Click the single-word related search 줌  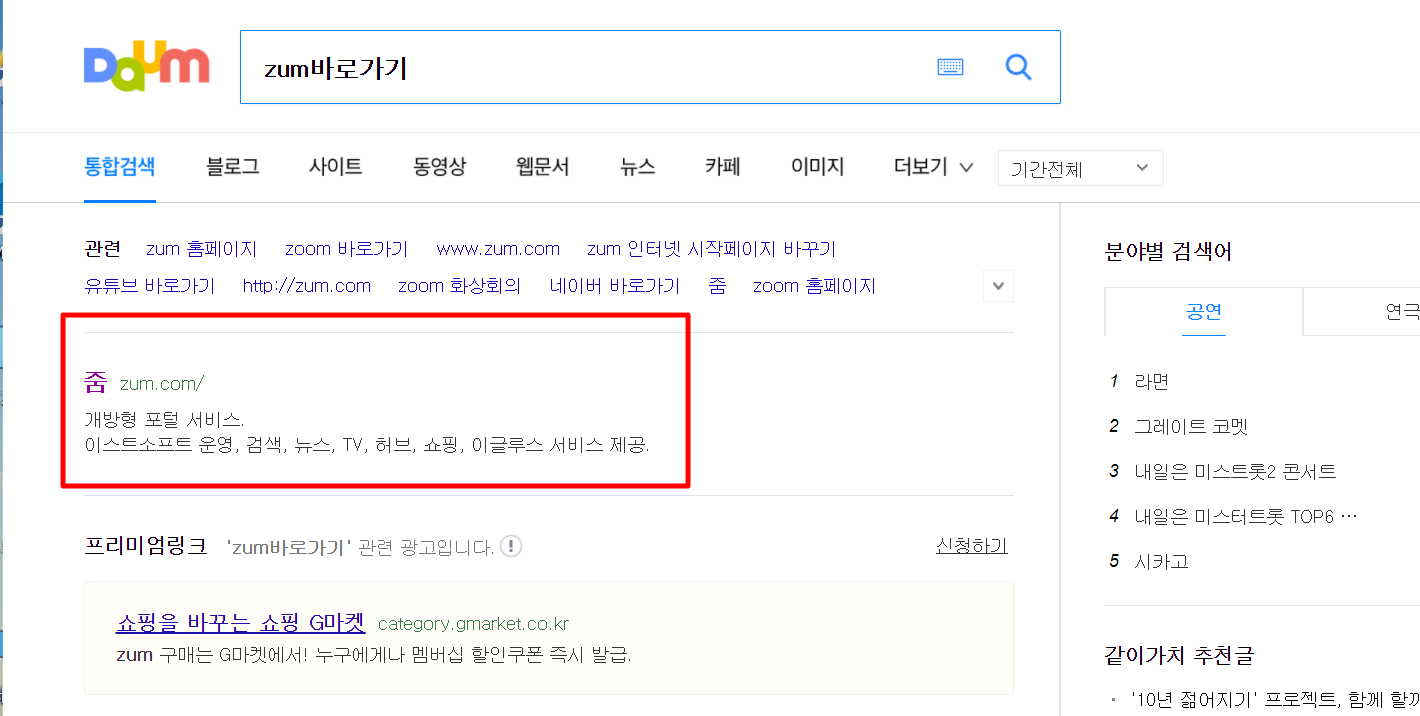click(x=717, y=286)
